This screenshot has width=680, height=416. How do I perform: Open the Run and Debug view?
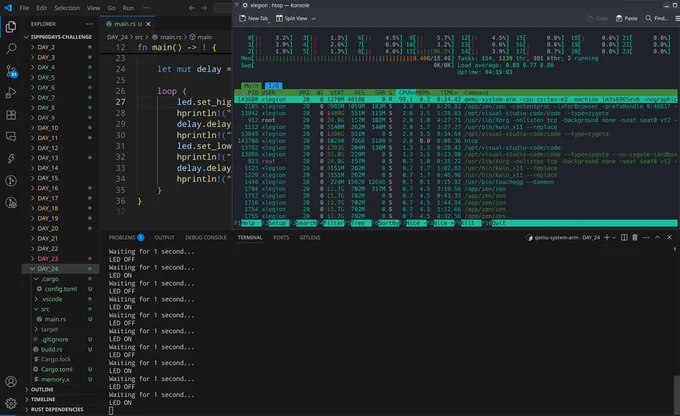pos(11,92)
